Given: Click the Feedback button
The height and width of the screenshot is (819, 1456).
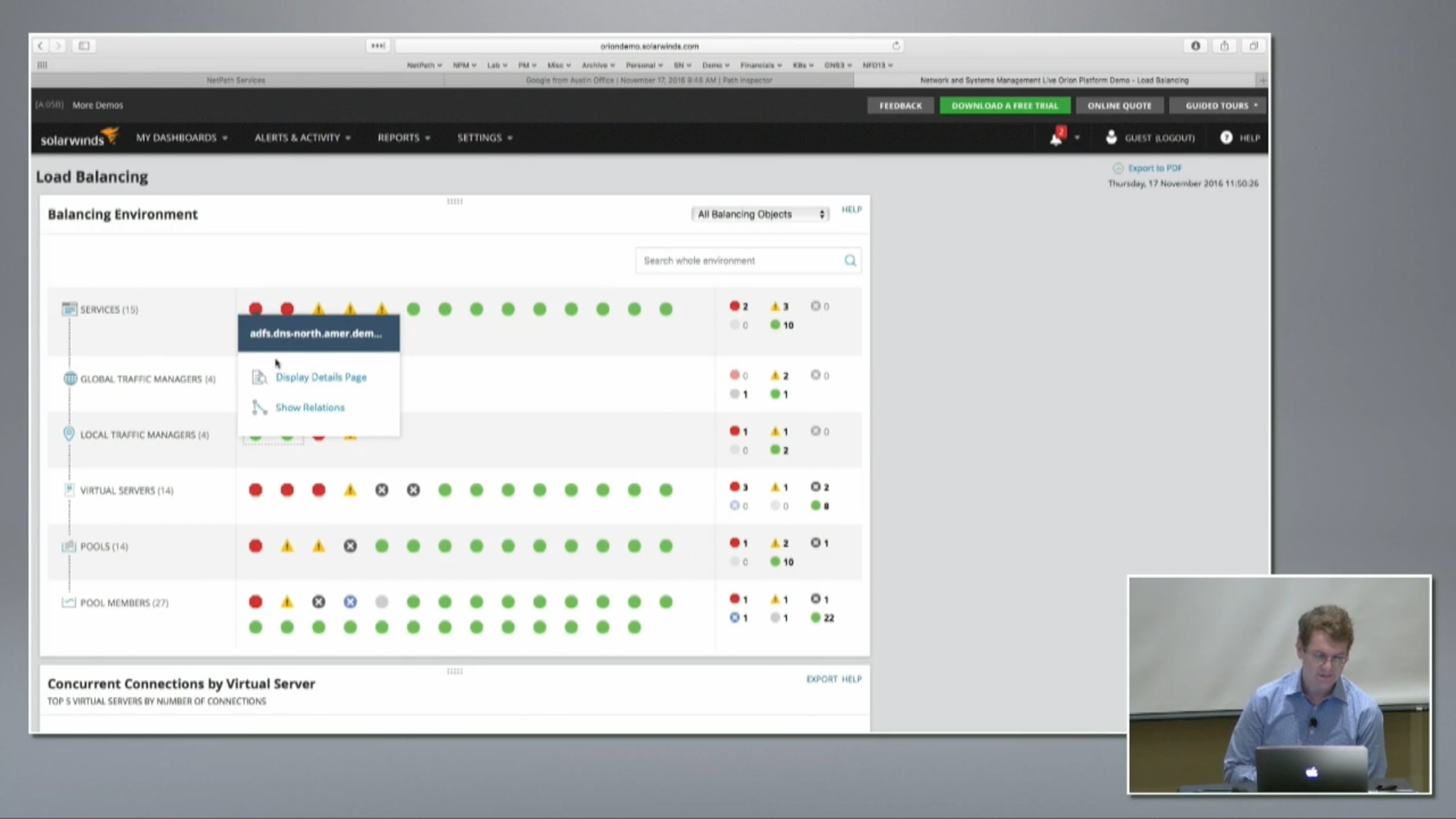Looking at the screenshot, I should pyautogui.click(x=900, y=106).
